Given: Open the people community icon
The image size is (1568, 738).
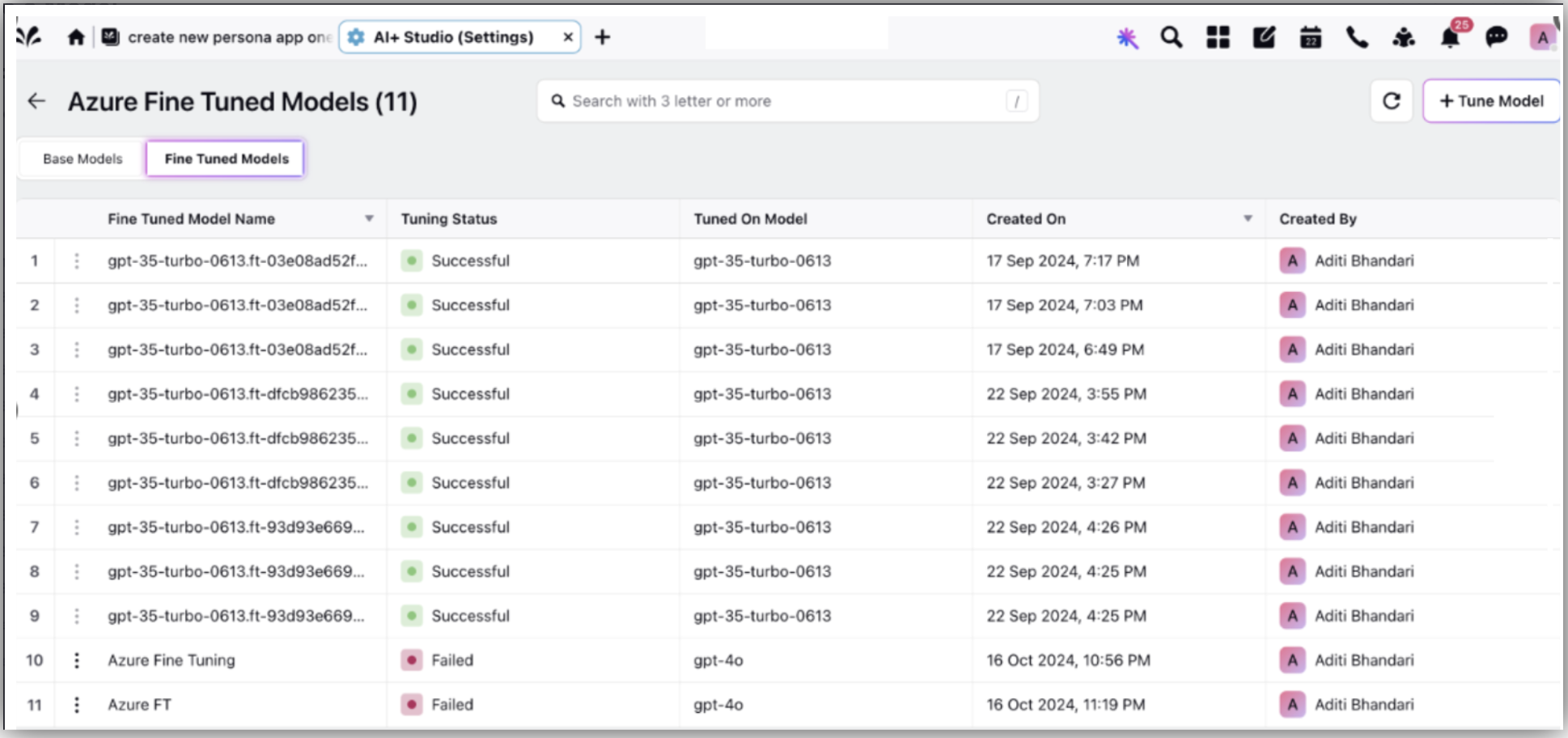Looking at the screenshot, I should 1404,37.
